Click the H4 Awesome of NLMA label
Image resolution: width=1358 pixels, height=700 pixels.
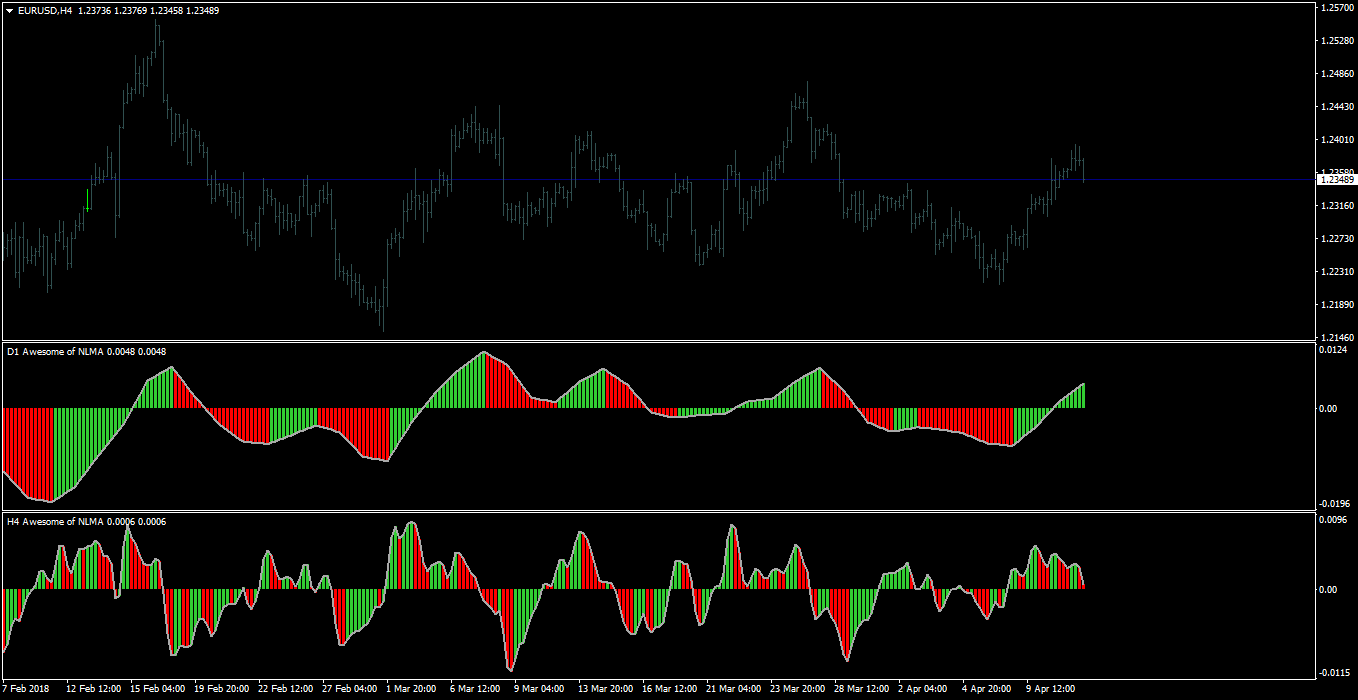pos(55,521)
